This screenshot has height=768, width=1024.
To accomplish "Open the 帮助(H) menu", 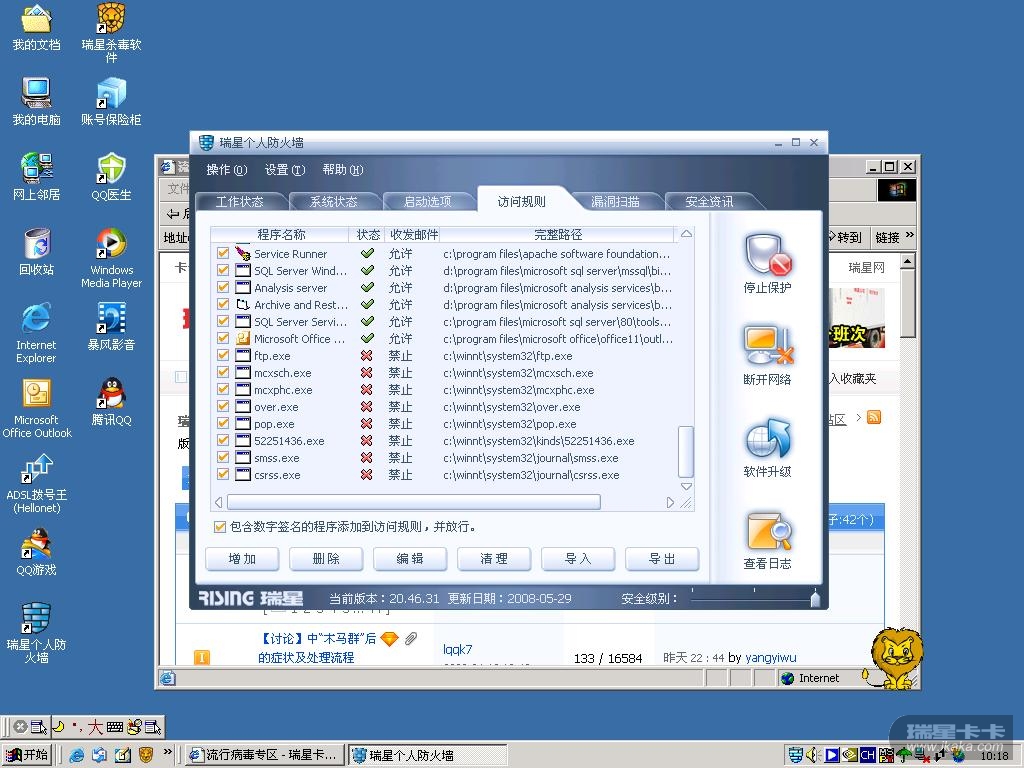I will (343, 170).
